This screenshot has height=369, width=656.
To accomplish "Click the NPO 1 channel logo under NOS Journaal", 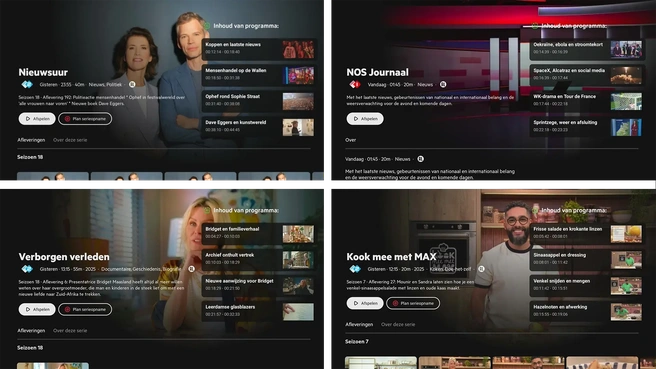I will point(355,85).
